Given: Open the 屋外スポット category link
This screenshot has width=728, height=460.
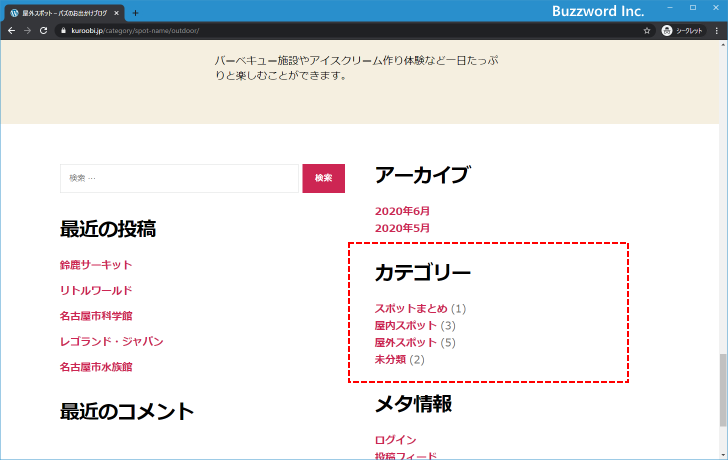Looking at the screenshot, I should pos(406,343).
